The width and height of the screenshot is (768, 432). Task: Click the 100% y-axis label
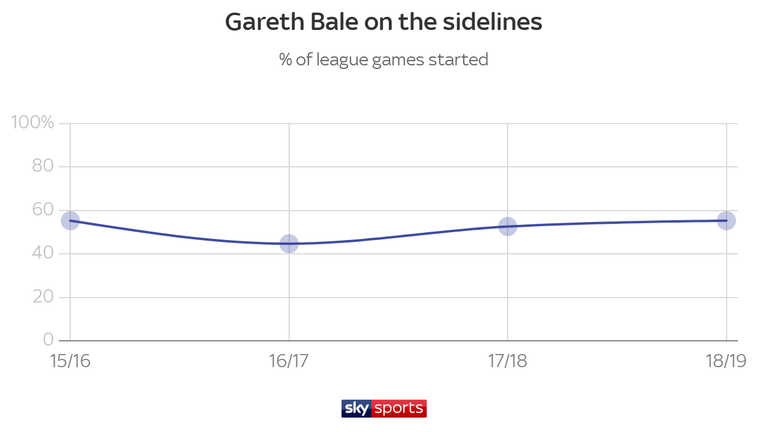33,122
